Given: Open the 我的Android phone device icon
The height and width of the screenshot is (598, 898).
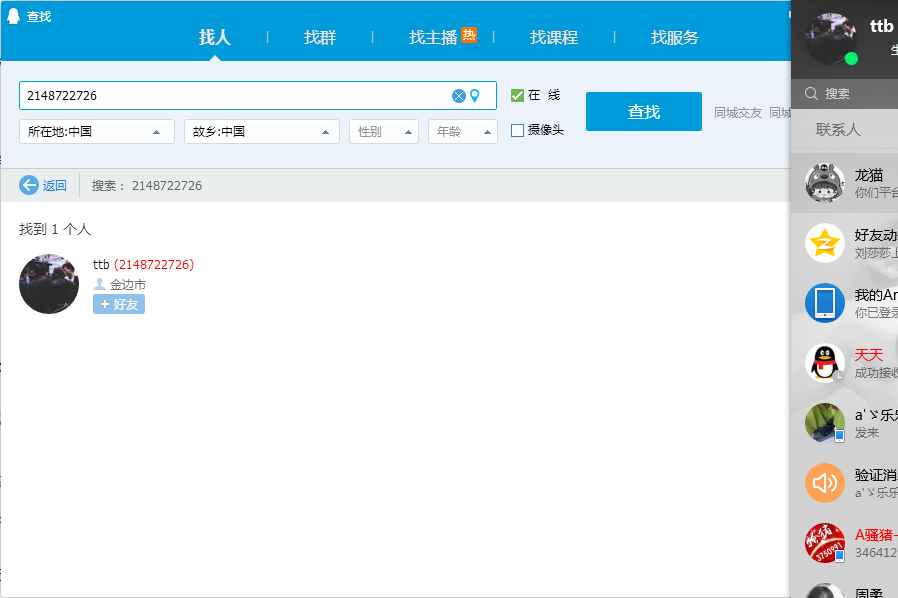Looking at the screenshot, I should click(x=825, y=303).
